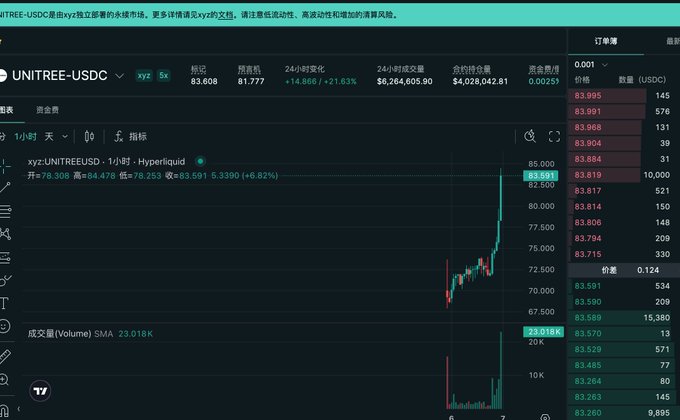
Task: Open the emoji icons tool
Action: pos(5,326)
